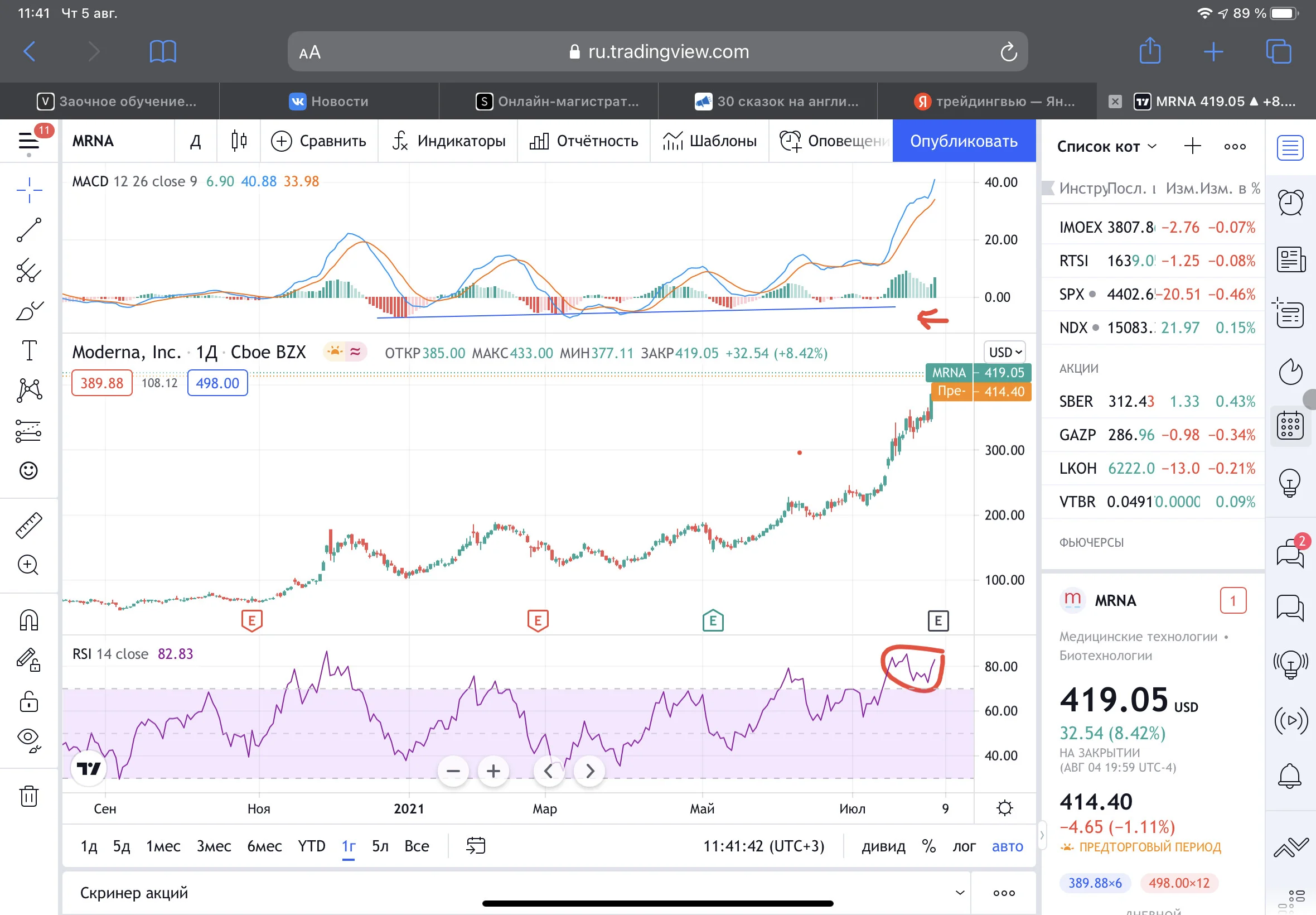Open the forecast and measurement tools
Viewport: 1316px width, 915px height.
[28, 431]
